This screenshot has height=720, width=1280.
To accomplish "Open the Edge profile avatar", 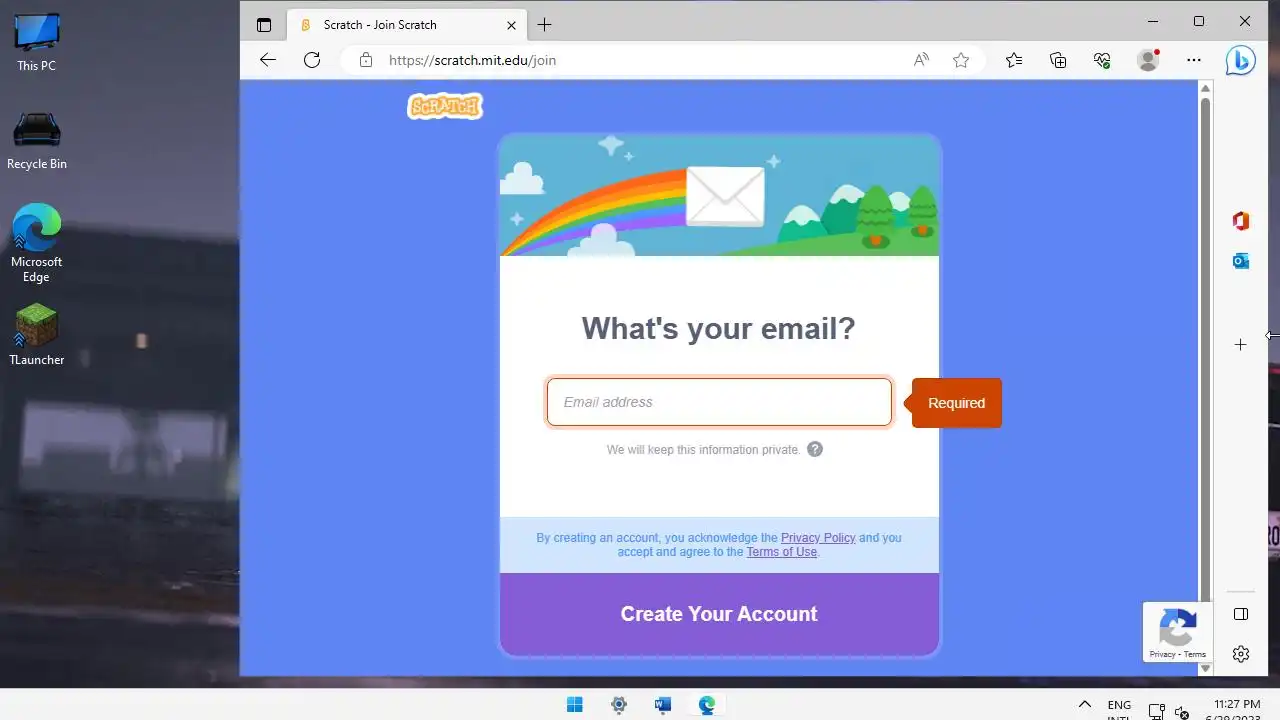I will point(1148,60).
